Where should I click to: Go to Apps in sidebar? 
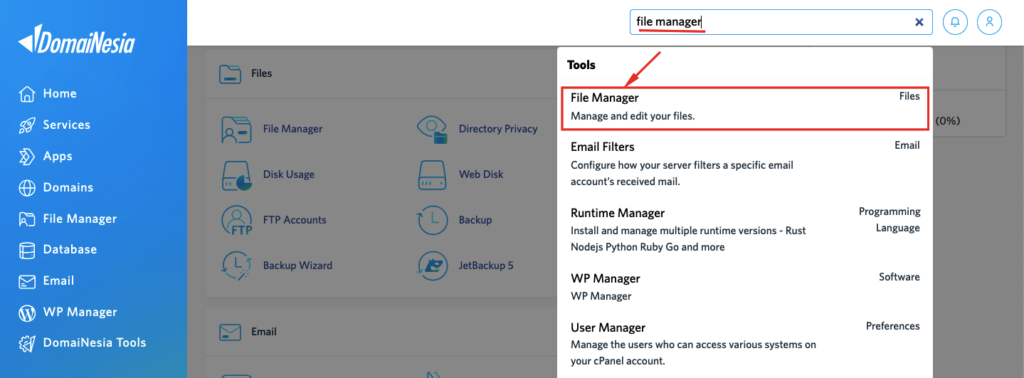(x=45, y=157)
